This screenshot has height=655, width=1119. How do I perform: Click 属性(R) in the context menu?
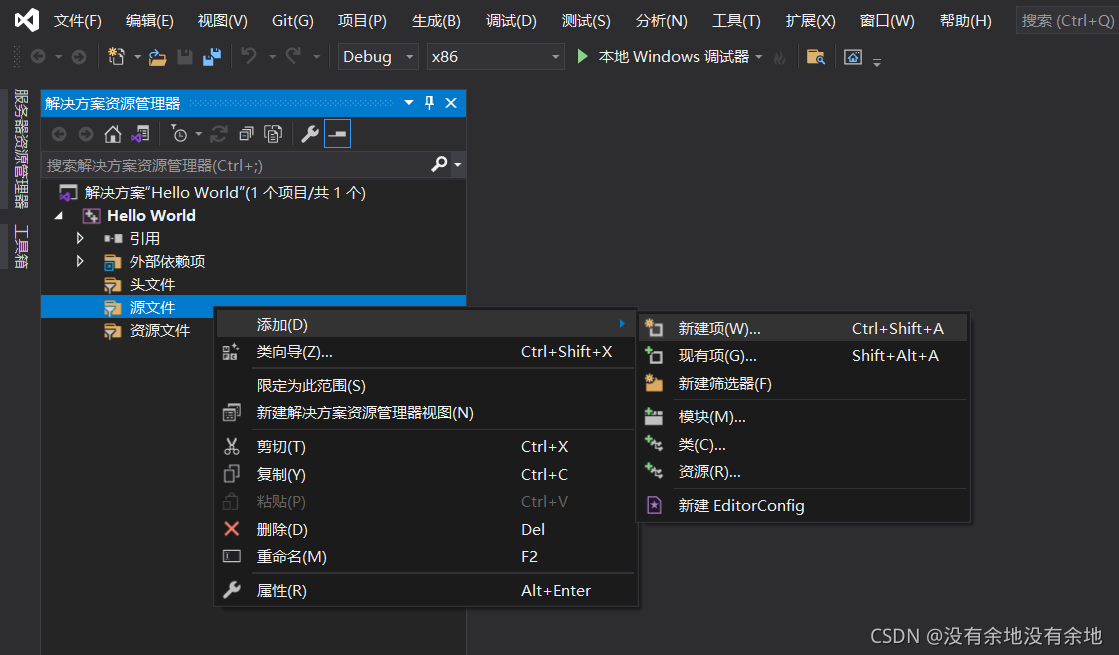point(425,591)
